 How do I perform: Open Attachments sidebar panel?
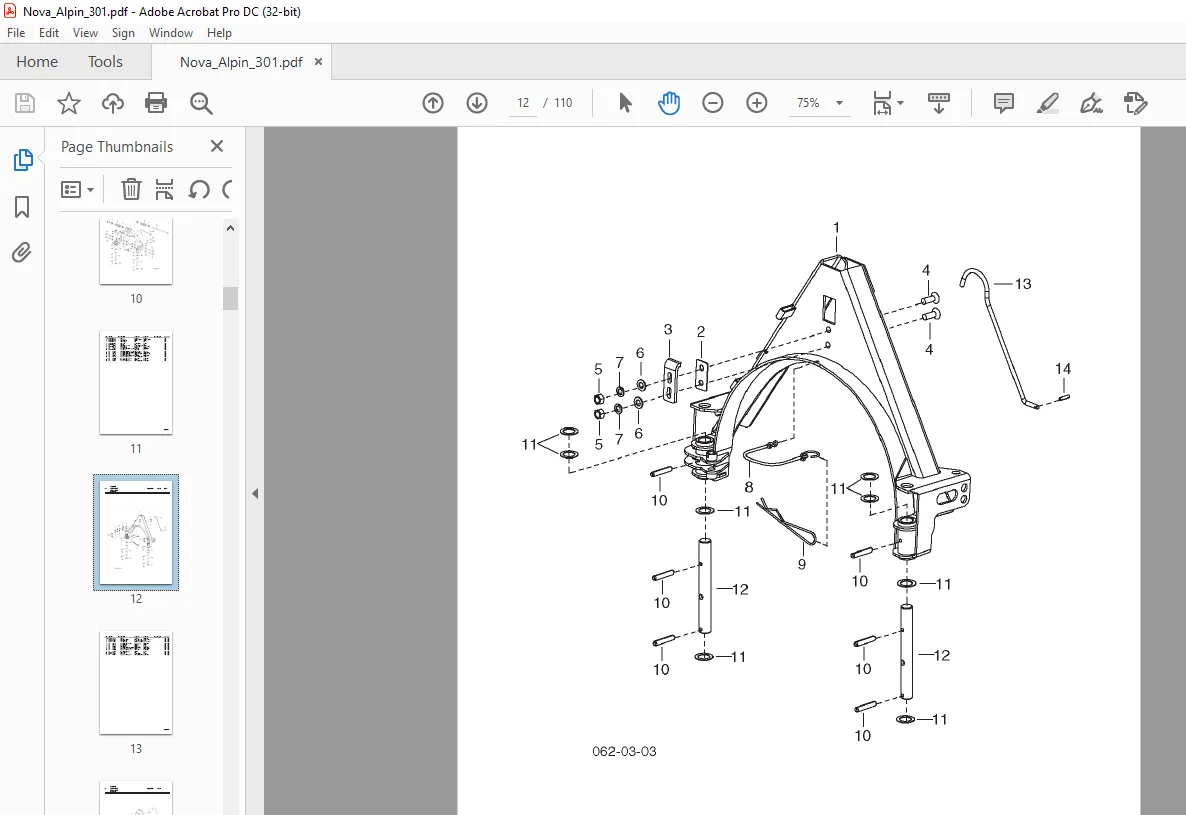pos(22,253)
